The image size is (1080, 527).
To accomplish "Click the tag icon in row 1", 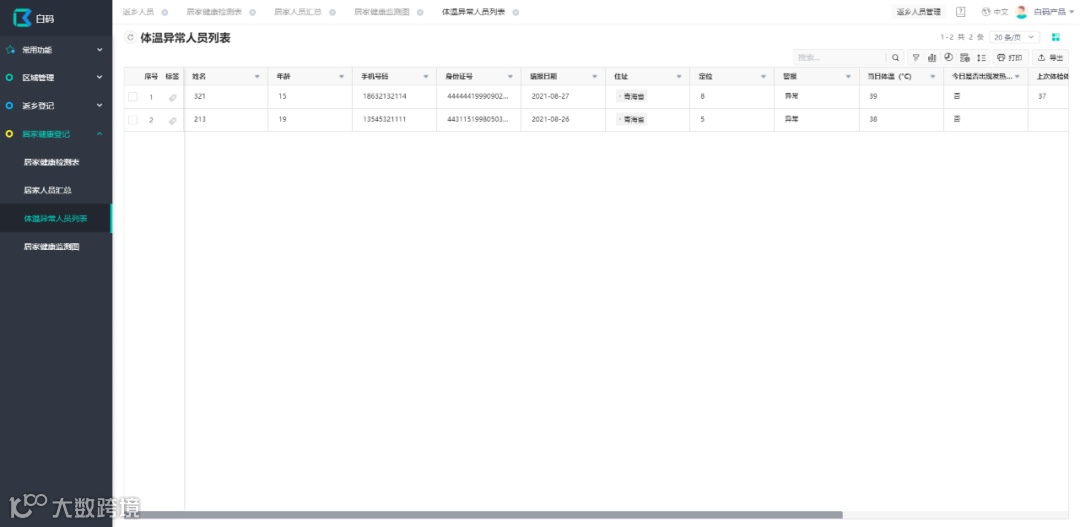I will tap(172, 98).
